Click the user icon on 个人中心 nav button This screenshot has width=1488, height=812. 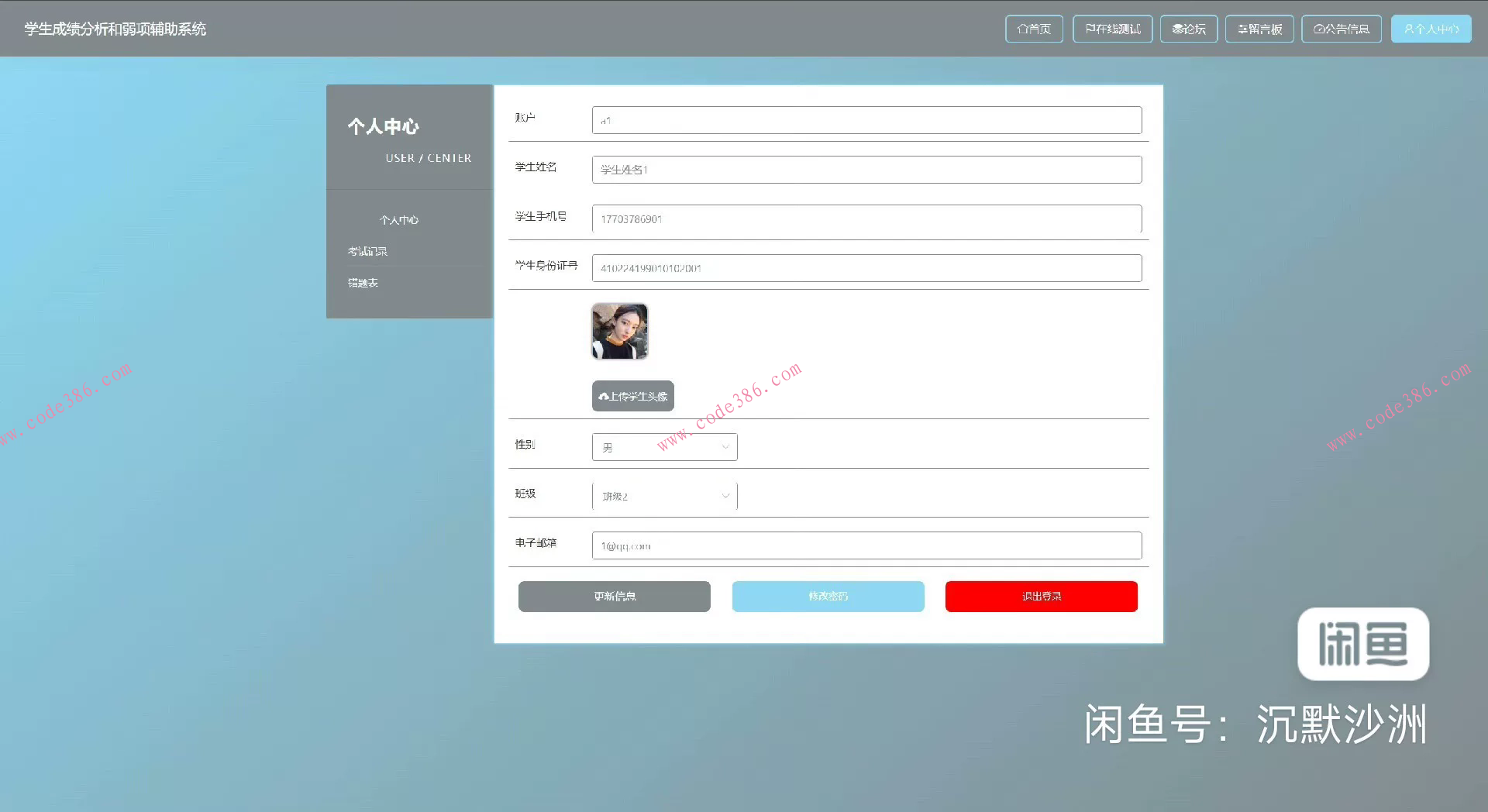pos(1408,29)
